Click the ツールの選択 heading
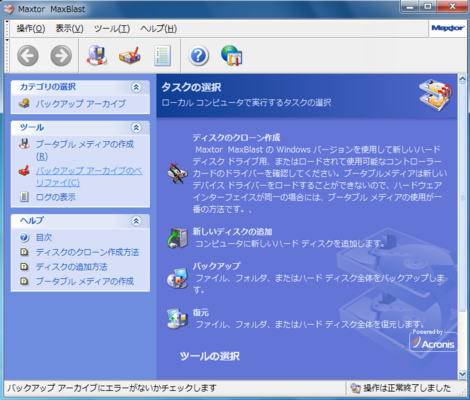The height and width of the screenshot is (400, 470). [210, 356]
